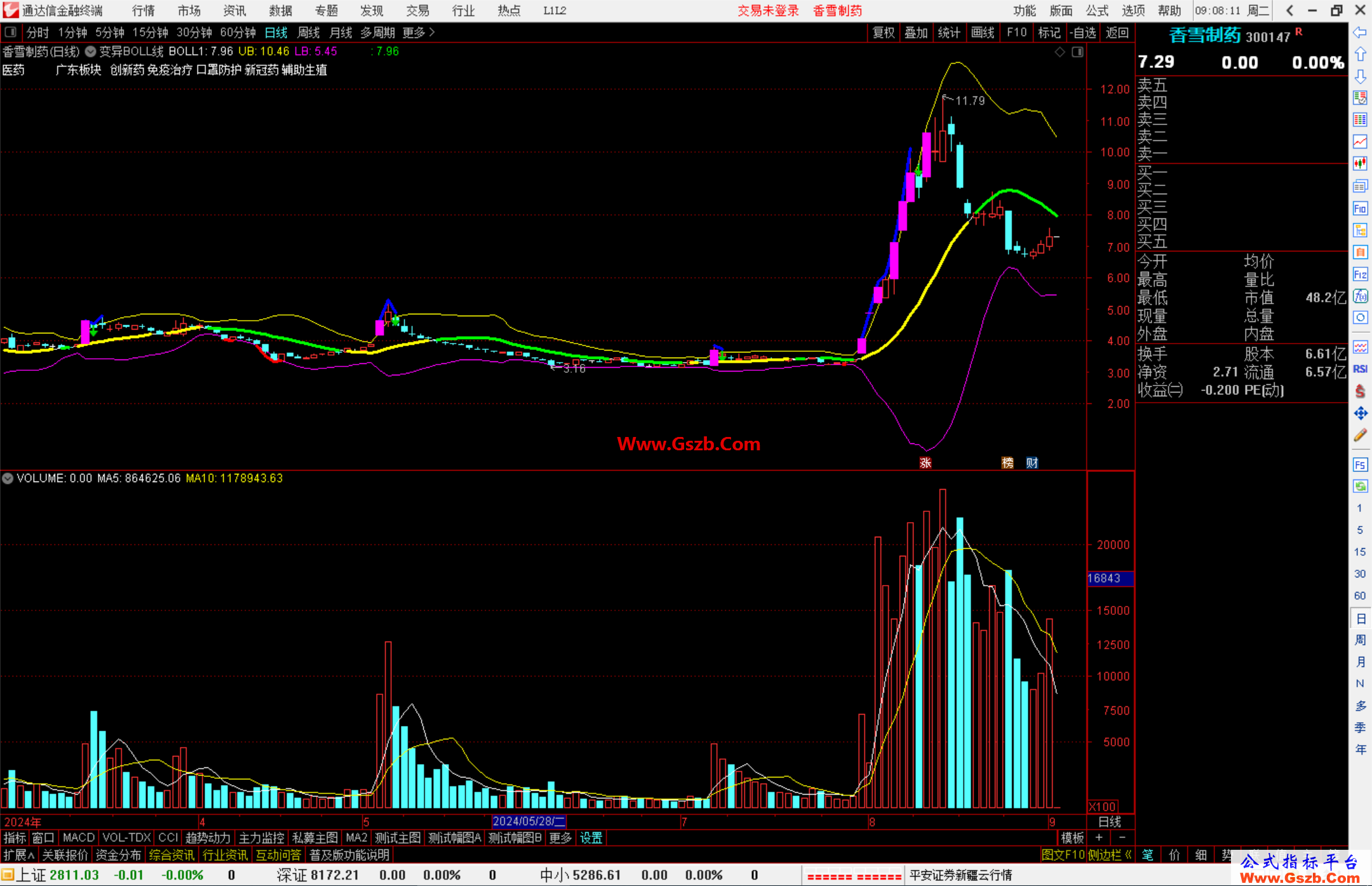Click the blue four-way move arrows icon

(x=1360, y=413)
